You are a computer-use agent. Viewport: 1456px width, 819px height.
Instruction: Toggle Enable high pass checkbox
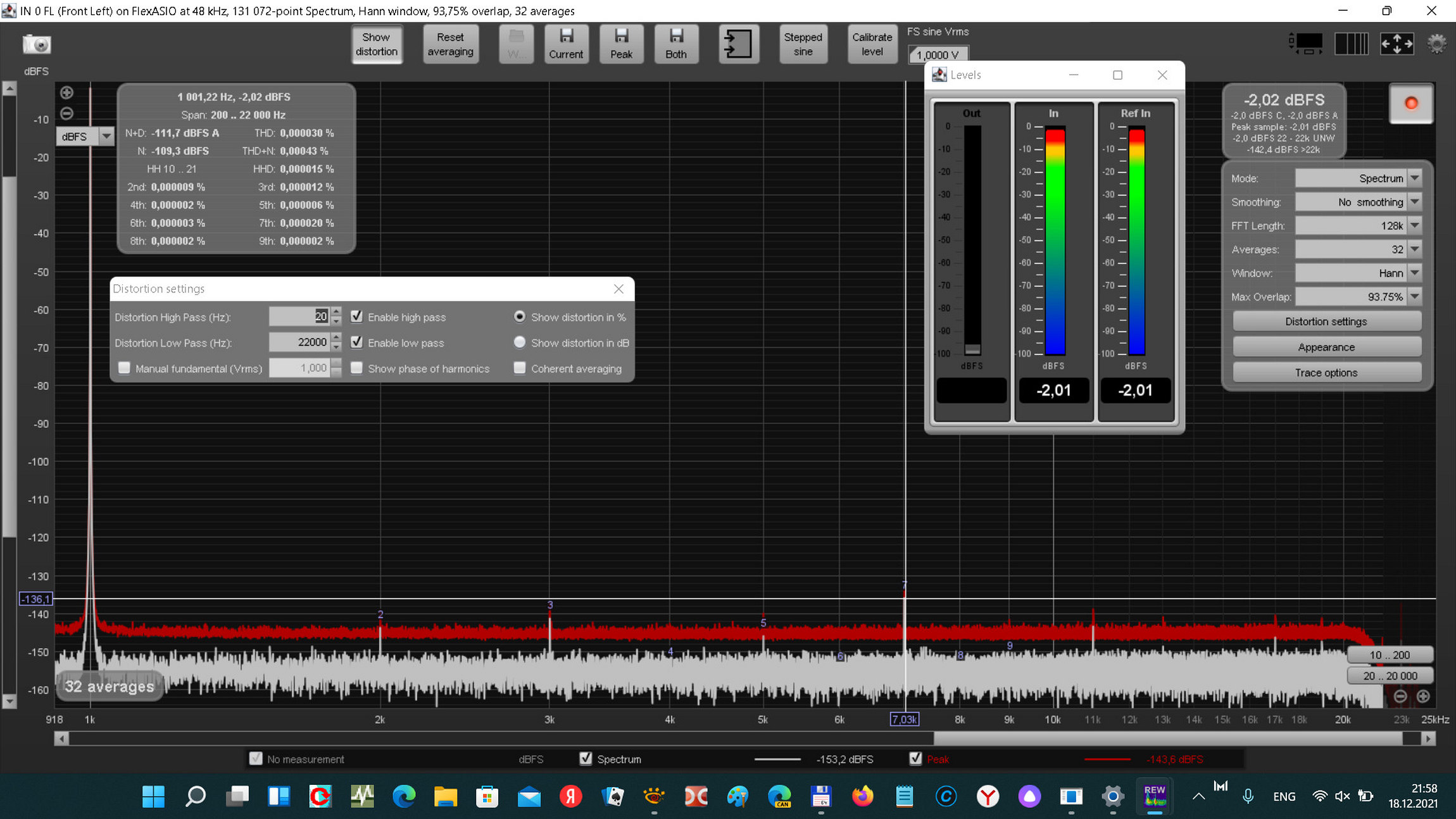point(357,316)
